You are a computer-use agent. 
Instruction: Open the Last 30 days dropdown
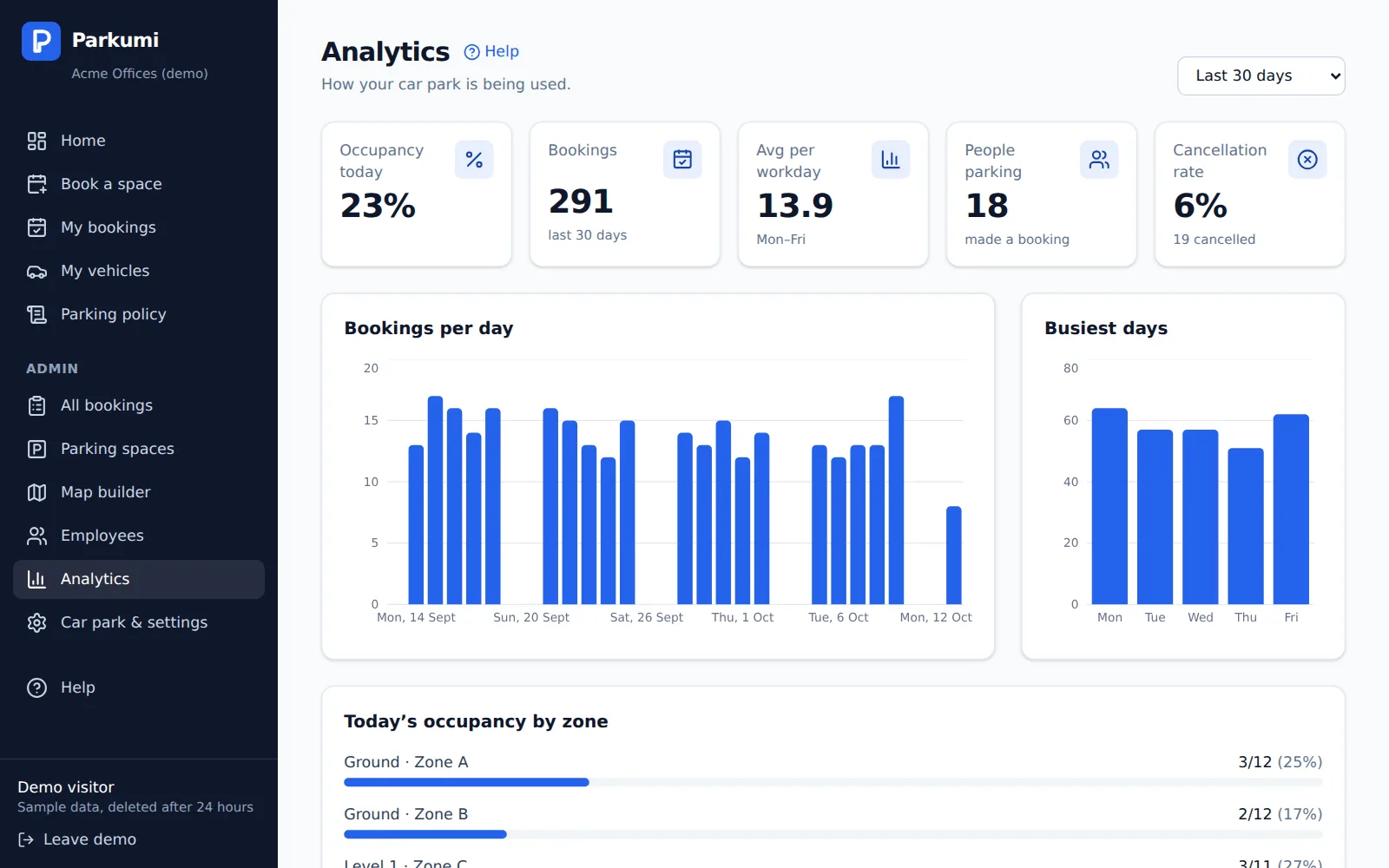coord(1261,76)
